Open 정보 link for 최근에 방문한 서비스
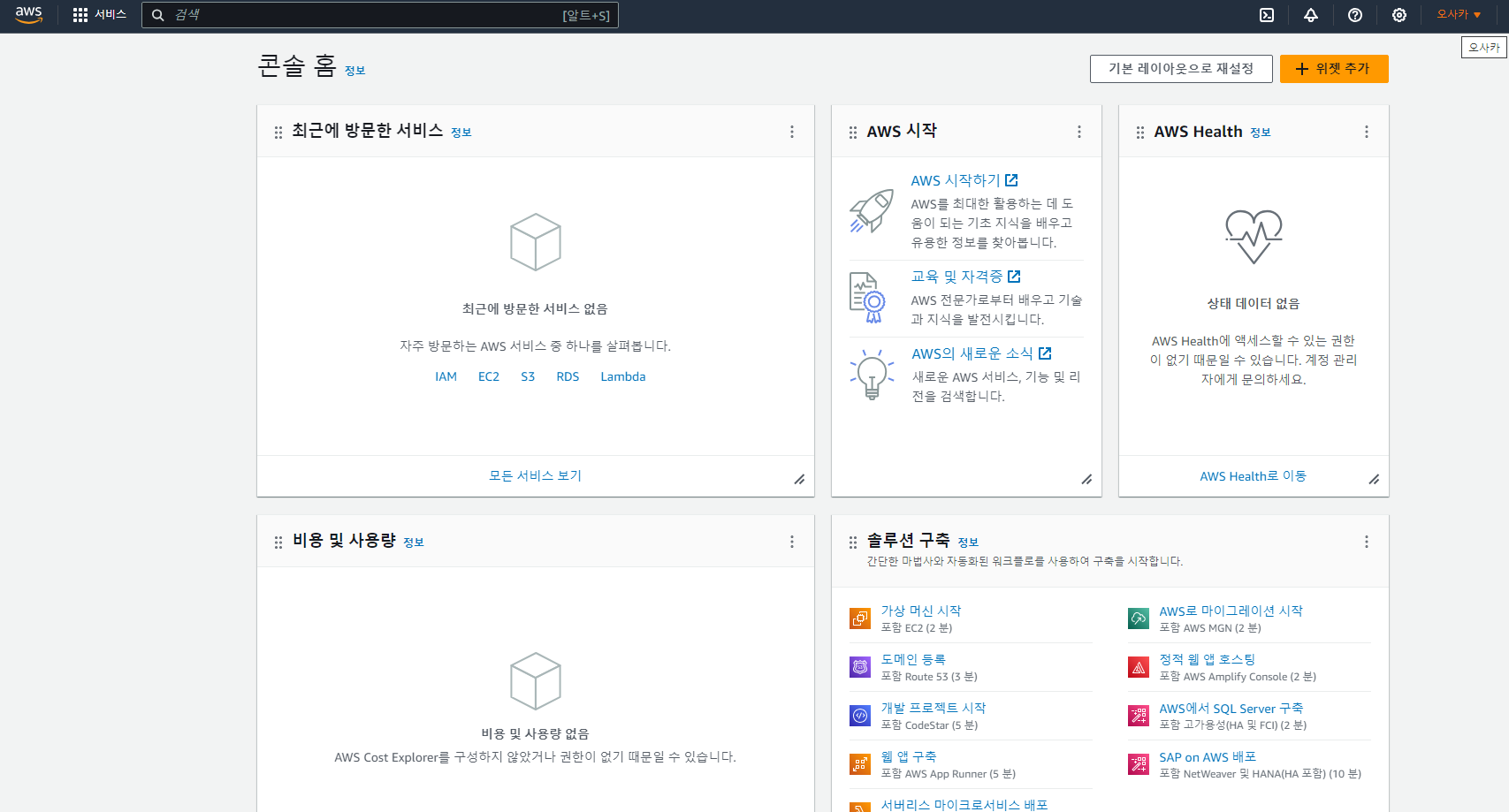Image resolution: width=1509 pixels, height=812 pixels. click(x=461, y=133)
